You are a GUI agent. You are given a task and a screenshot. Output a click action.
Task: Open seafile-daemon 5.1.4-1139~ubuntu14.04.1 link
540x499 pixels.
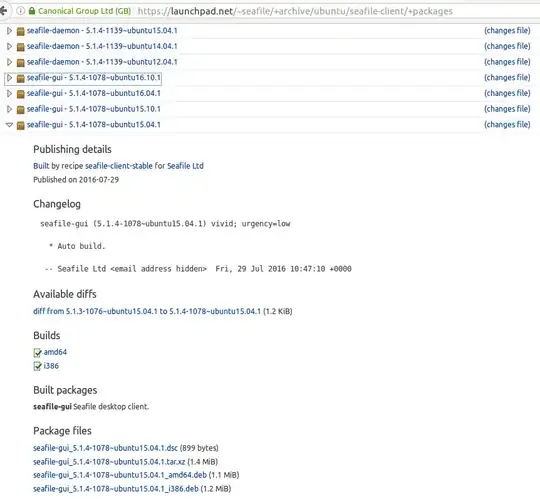tap(102, 46)
